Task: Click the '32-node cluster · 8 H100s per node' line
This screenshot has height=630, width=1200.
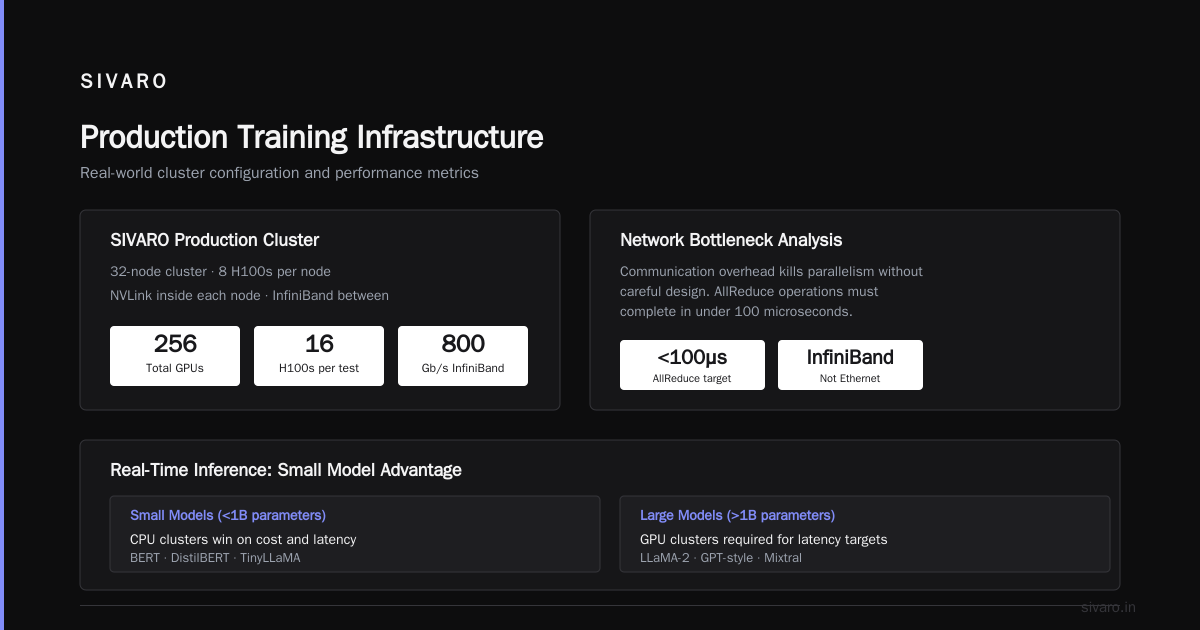Action: [x=220, y=272]
